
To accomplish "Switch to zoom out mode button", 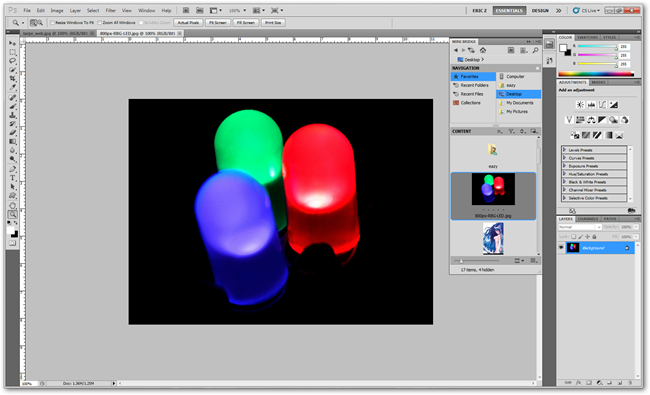I will point(40,23).
